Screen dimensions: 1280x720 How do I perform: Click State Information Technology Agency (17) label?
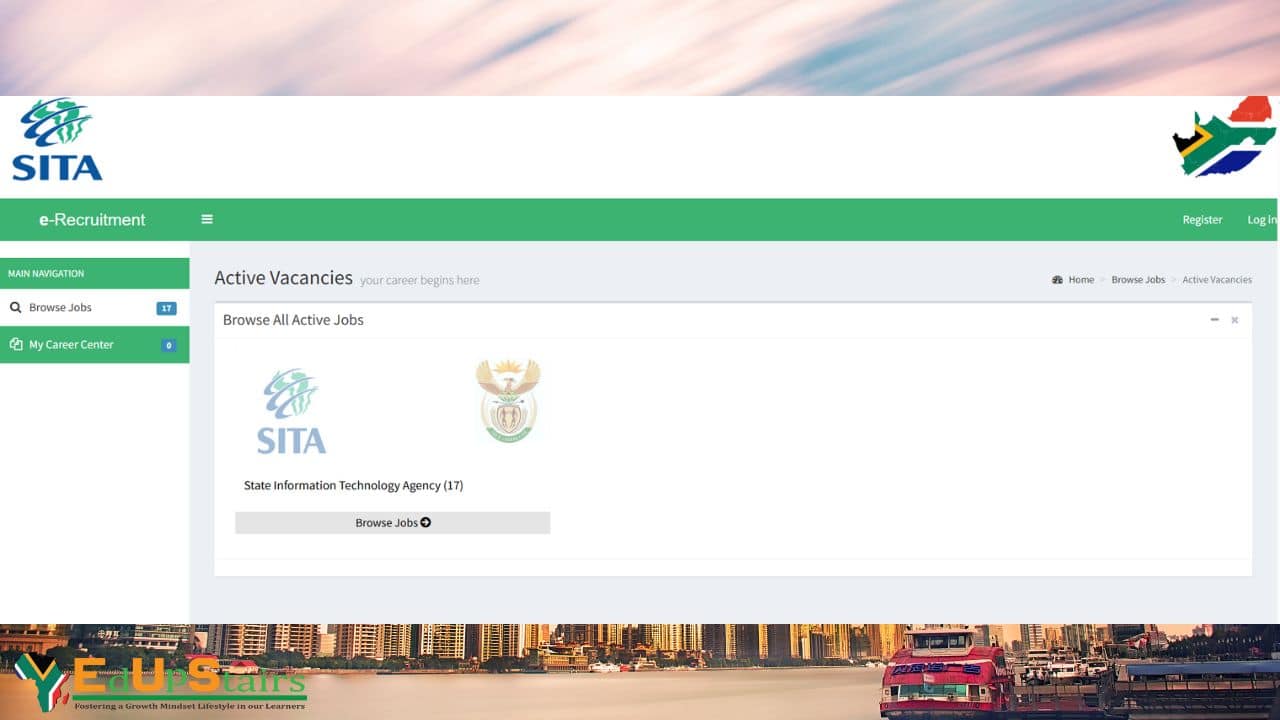pyautogui.click(x=353, y=486)
